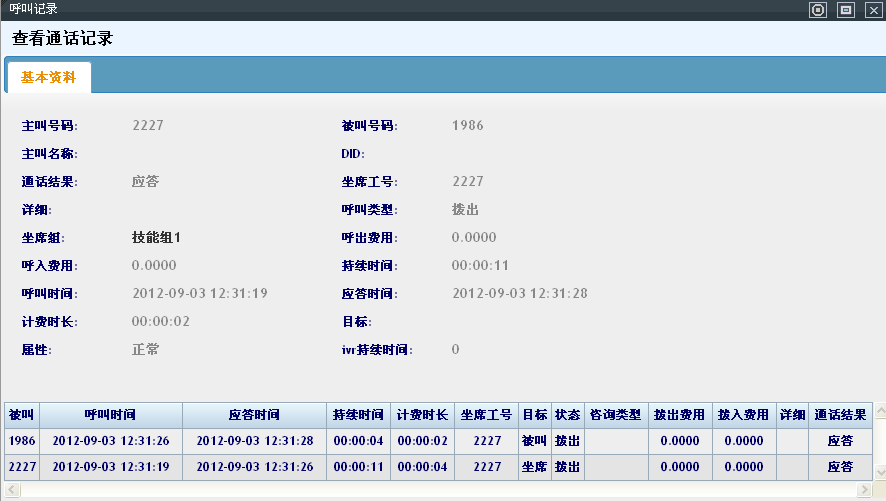
Task: Sort table by 被叫 column header
Action: (x=21, y=415)
